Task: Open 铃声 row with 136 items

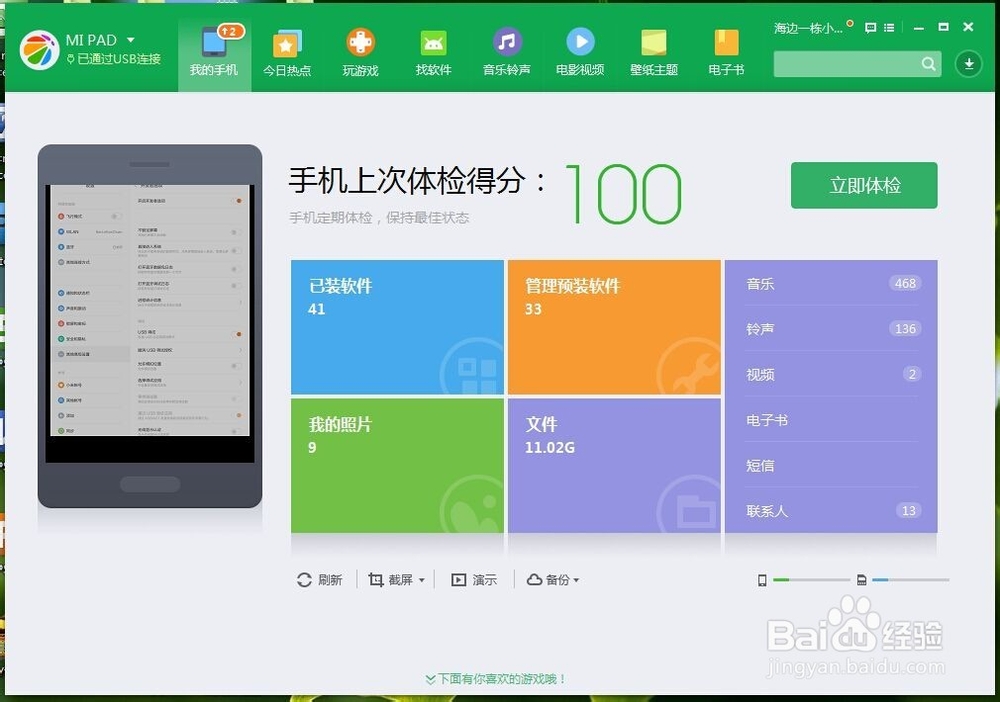Action: [x=832, y=329]
